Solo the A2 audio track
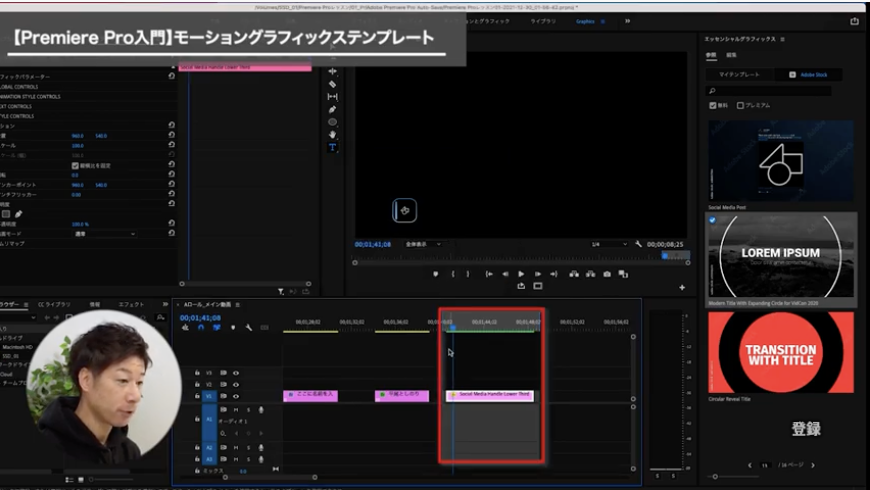The width and height of the screenshot is (870, 490). [248, 447]
